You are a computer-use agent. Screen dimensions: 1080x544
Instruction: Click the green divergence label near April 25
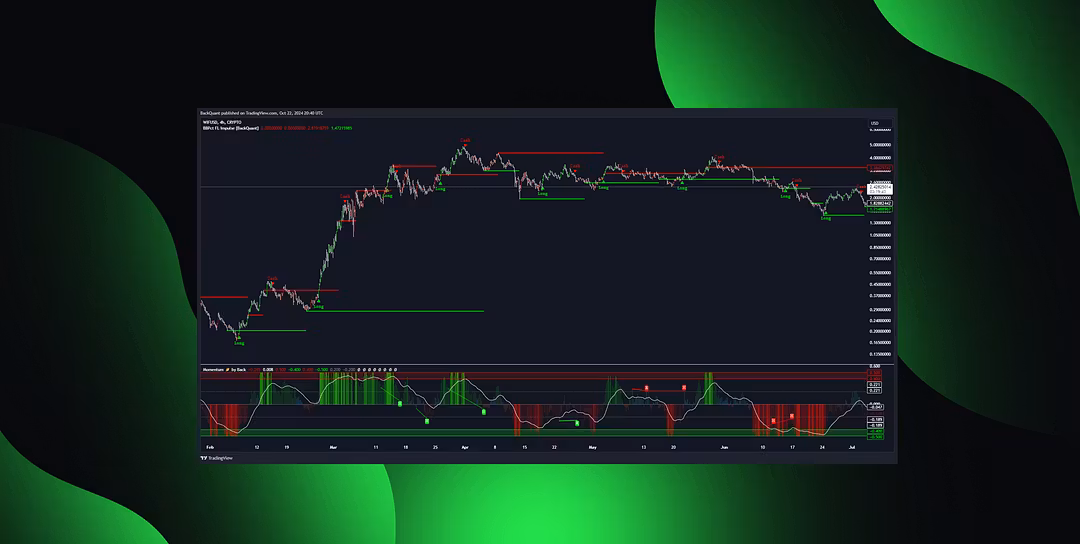(x=577, y=423)
